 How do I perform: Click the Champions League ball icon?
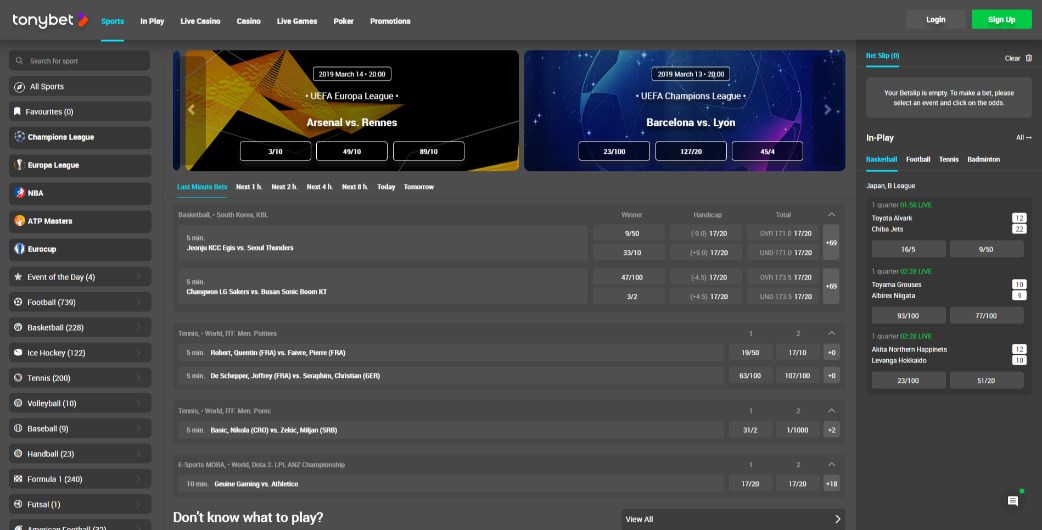19,137
